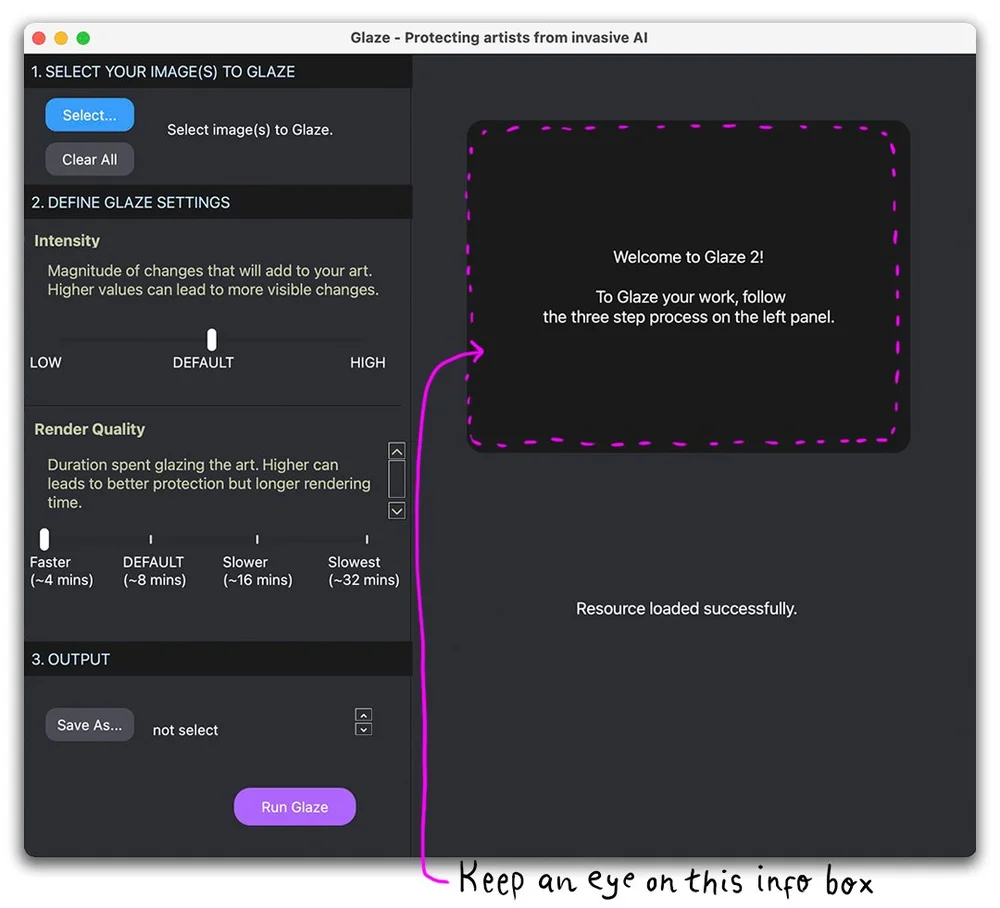Maximize the Glaze window

tap(83, 38)
